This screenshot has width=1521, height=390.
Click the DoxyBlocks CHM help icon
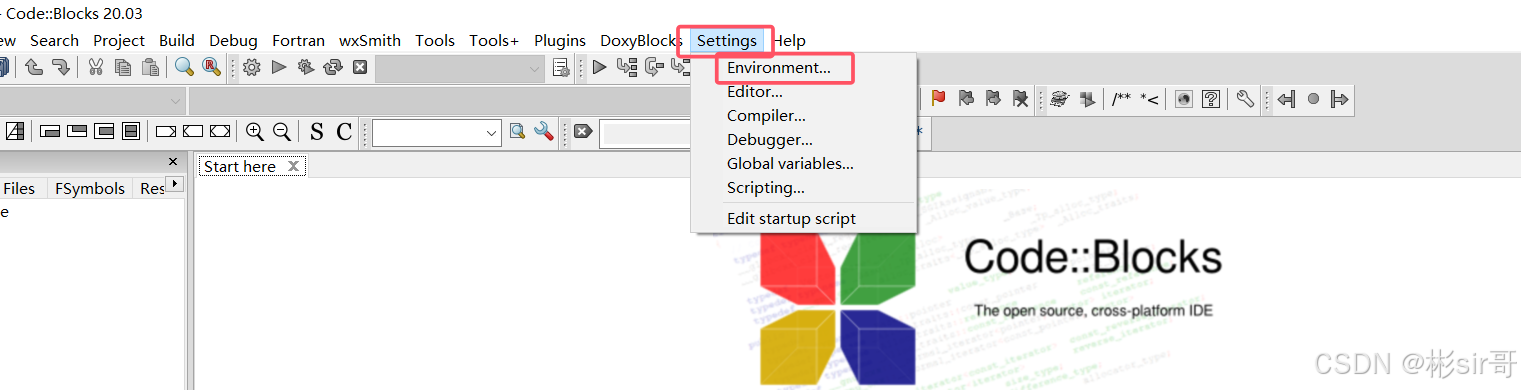point(1211,98)
